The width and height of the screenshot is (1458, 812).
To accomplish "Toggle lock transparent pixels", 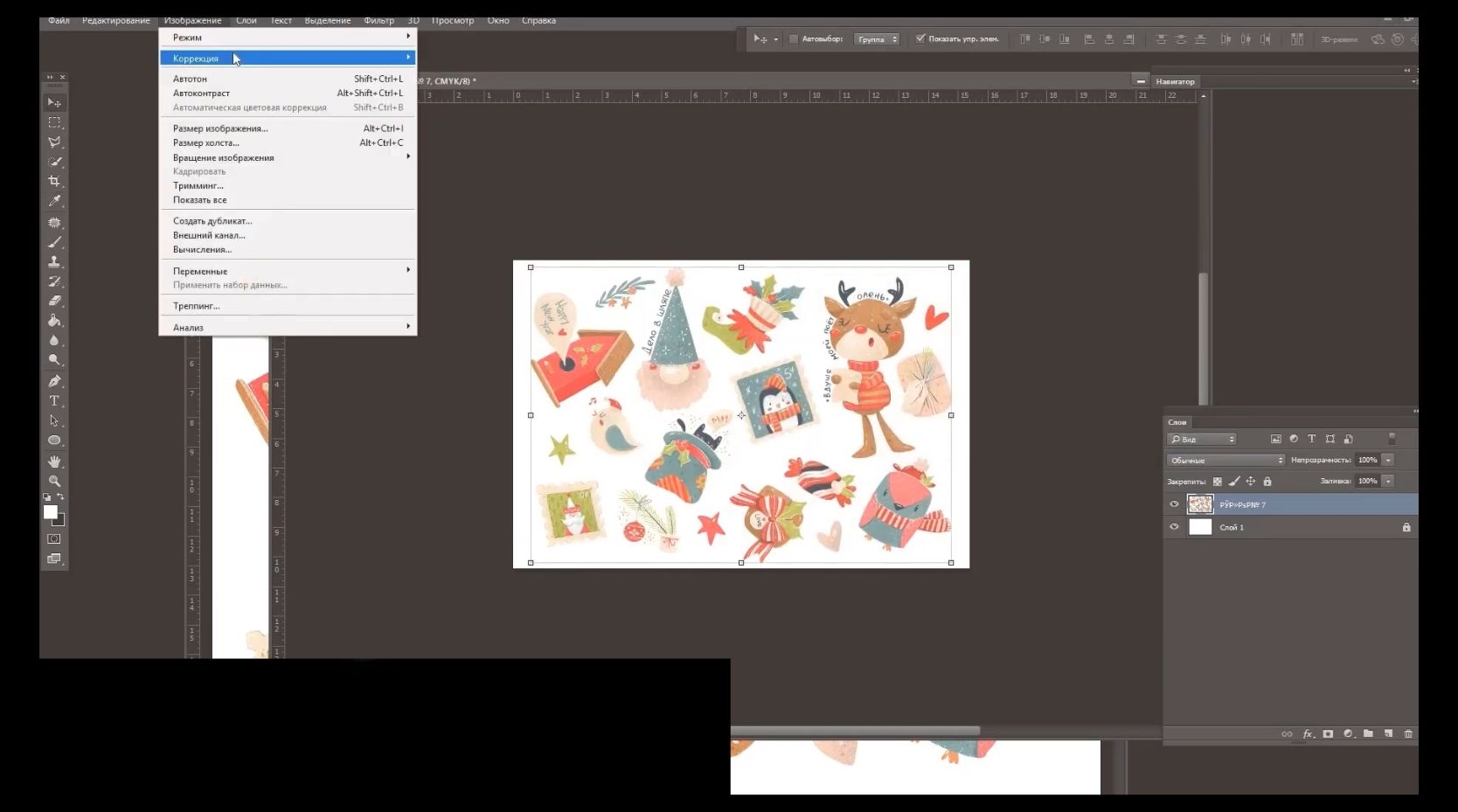I will click(x=1218, y=482).
